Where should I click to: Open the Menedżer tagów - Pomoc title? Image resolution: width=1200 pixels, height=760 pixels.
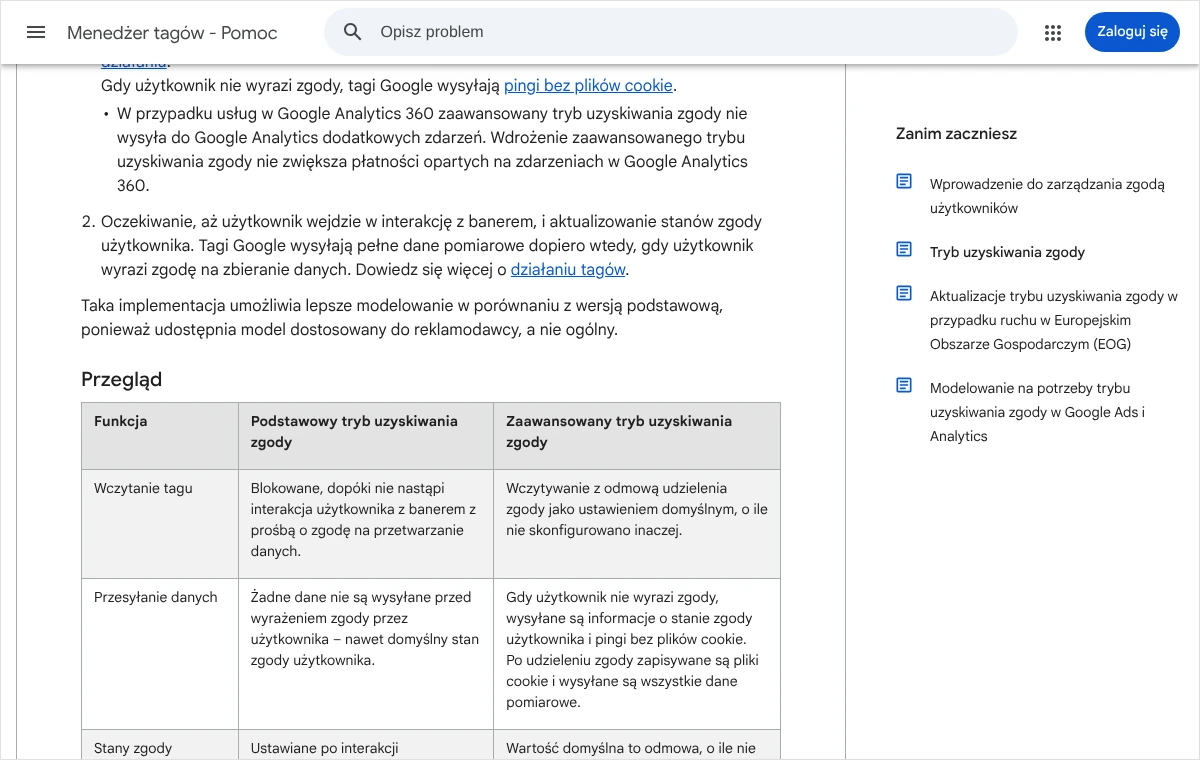(172, 33)
